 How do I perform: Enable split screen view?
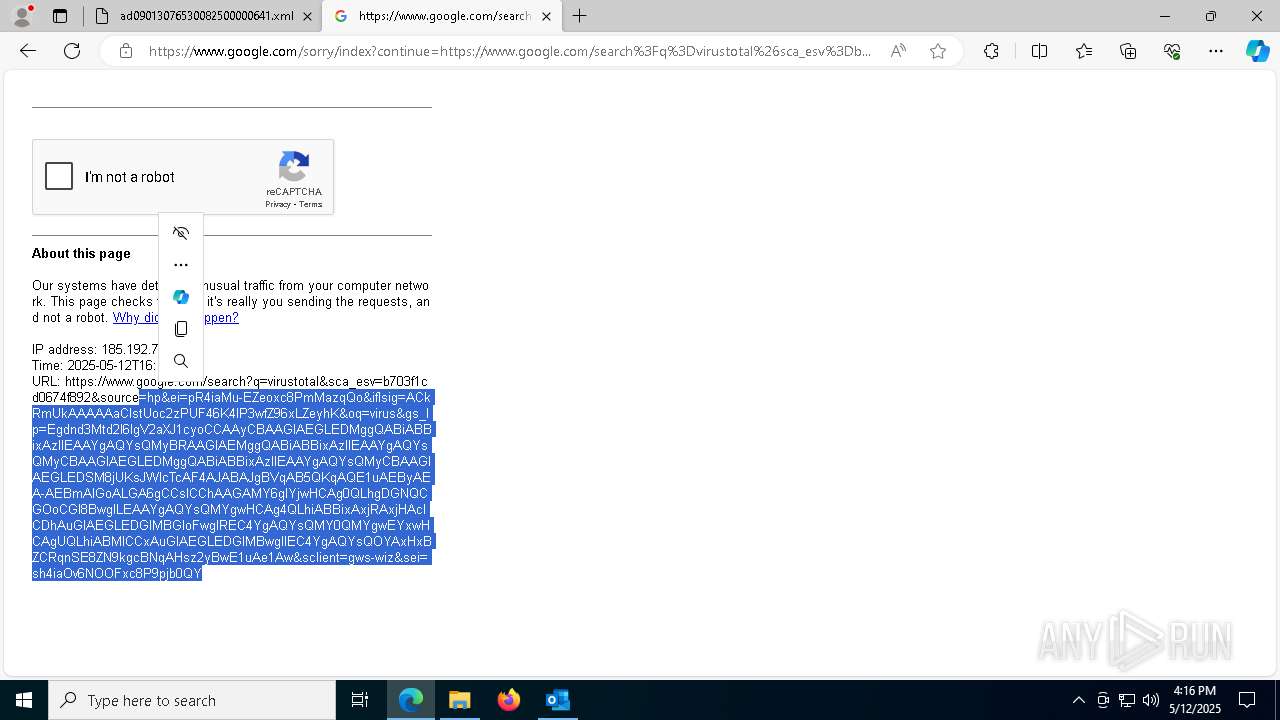pos(1039,51)
